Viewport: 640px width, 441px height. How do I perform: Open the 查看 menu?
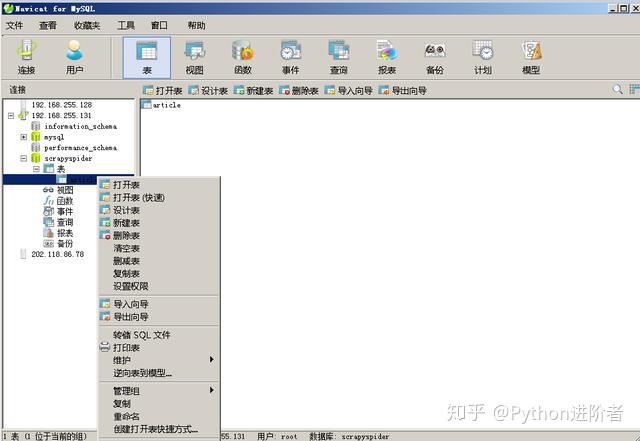coord(48,25)
